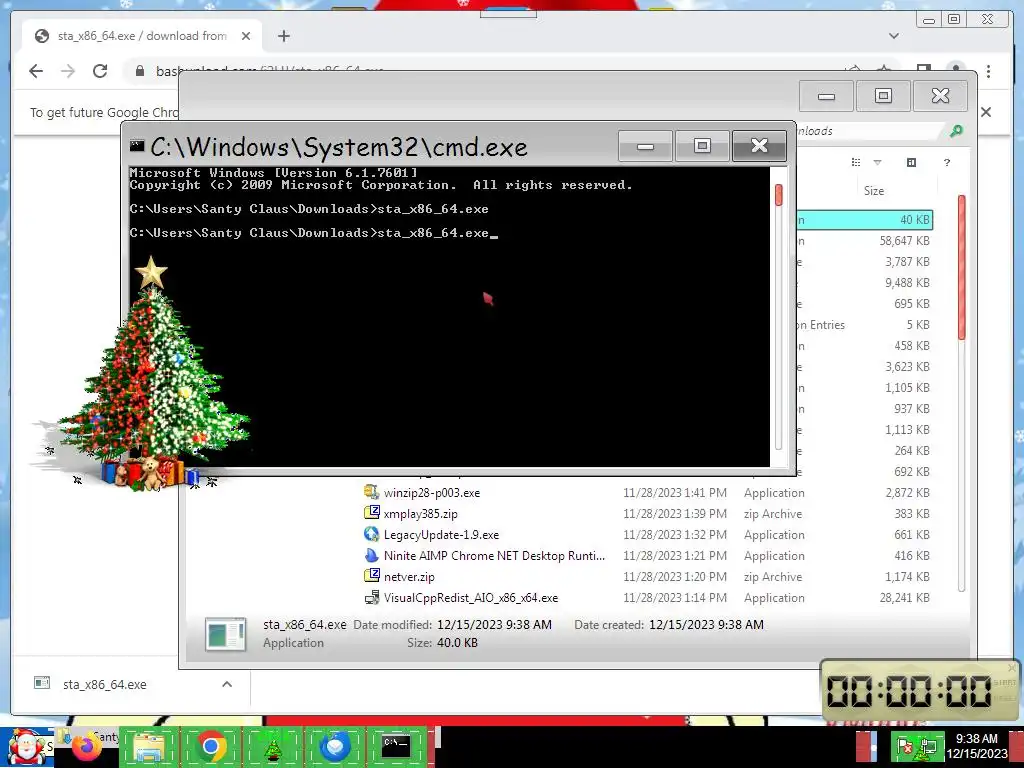1024x768 pixels.
Task: Click the 58,647 KB size cell
Action: [x=904, y=241]
